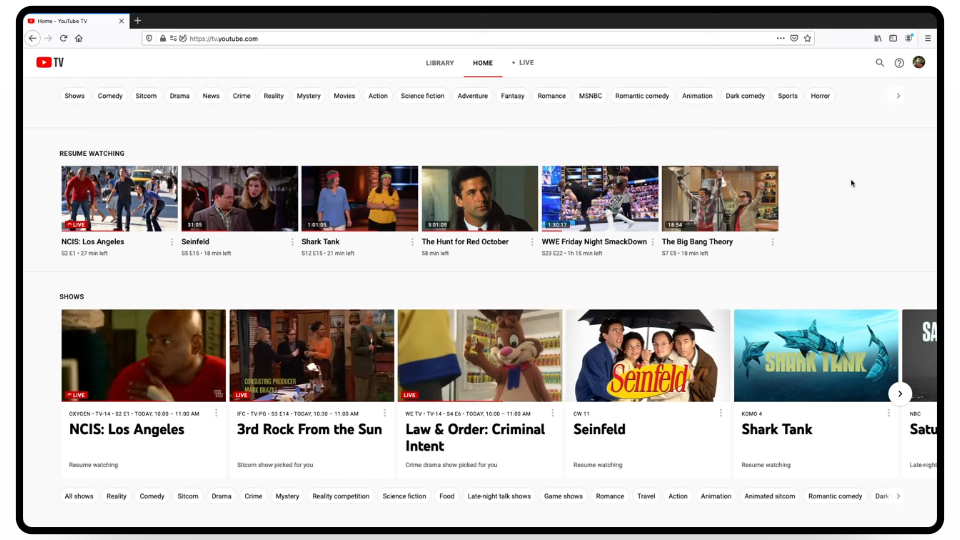This screenshot has height=540, width=960.
Task: Bookmark this page with star icon
Action: [x=808, y=38]
